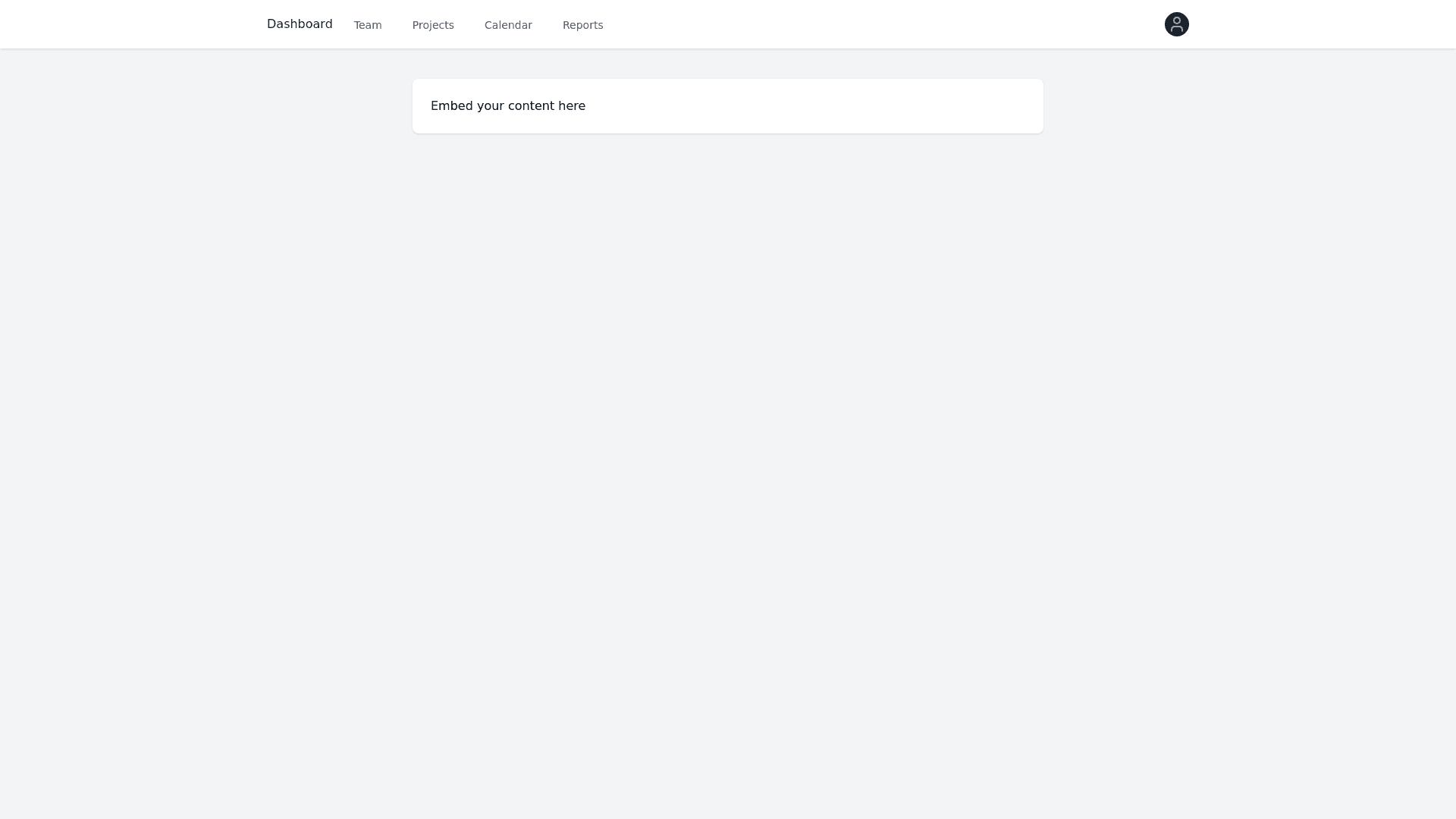
Task: Click the Dashboard brand title
Action: [x=300, y=24]
